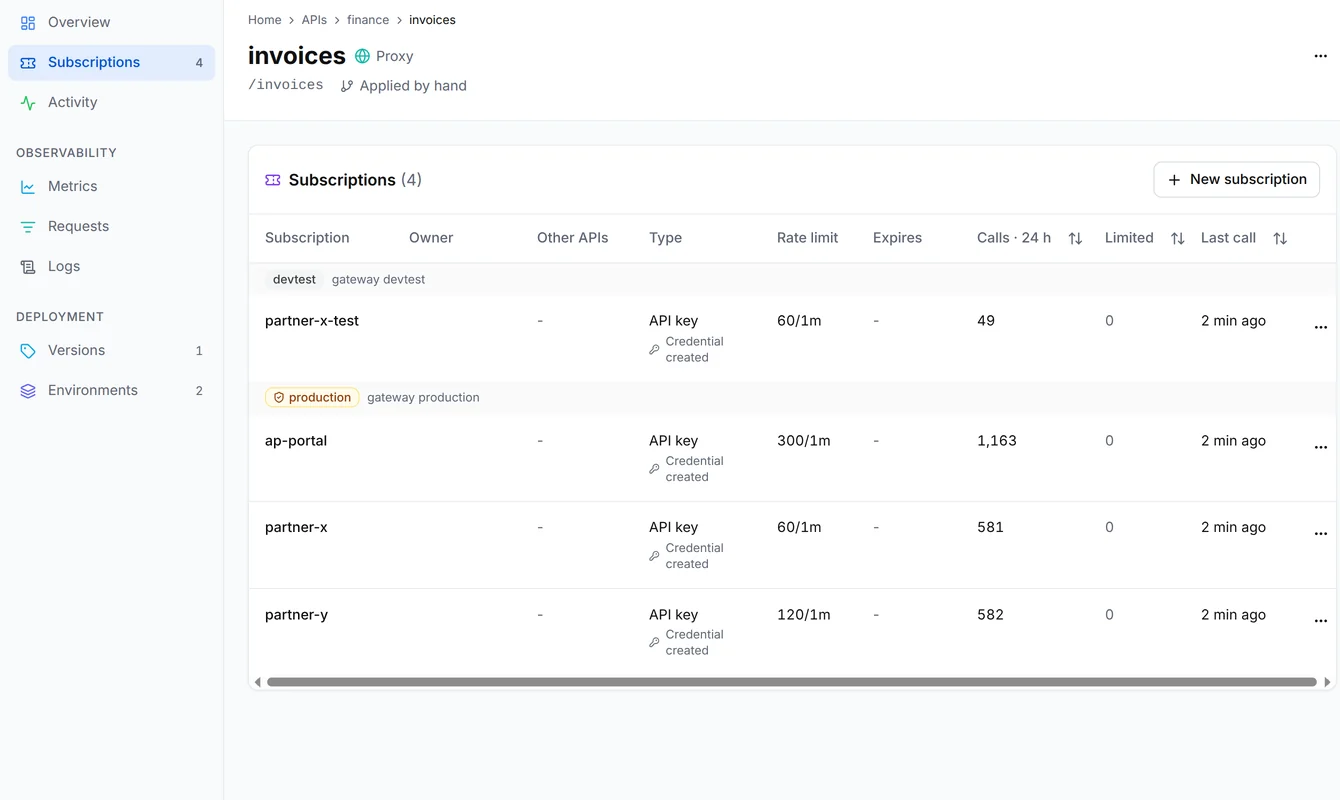Click the globe Proxy icon
Viewport: 1340px width, 800px height.
pos(362,56)
